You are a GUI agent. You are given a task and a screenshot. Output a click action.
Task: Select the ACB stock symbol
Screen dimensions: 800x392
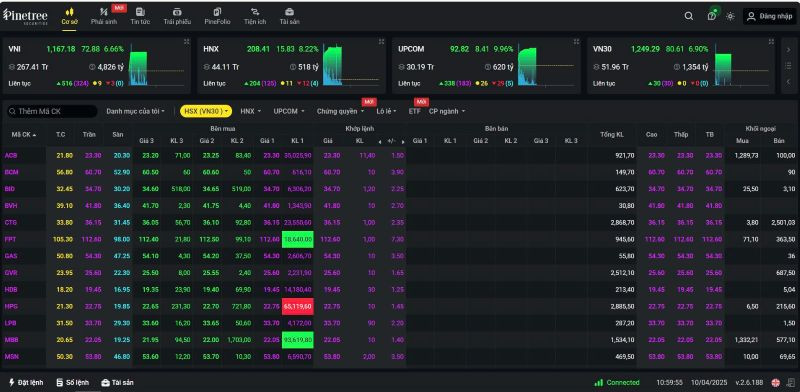(11, 155)
